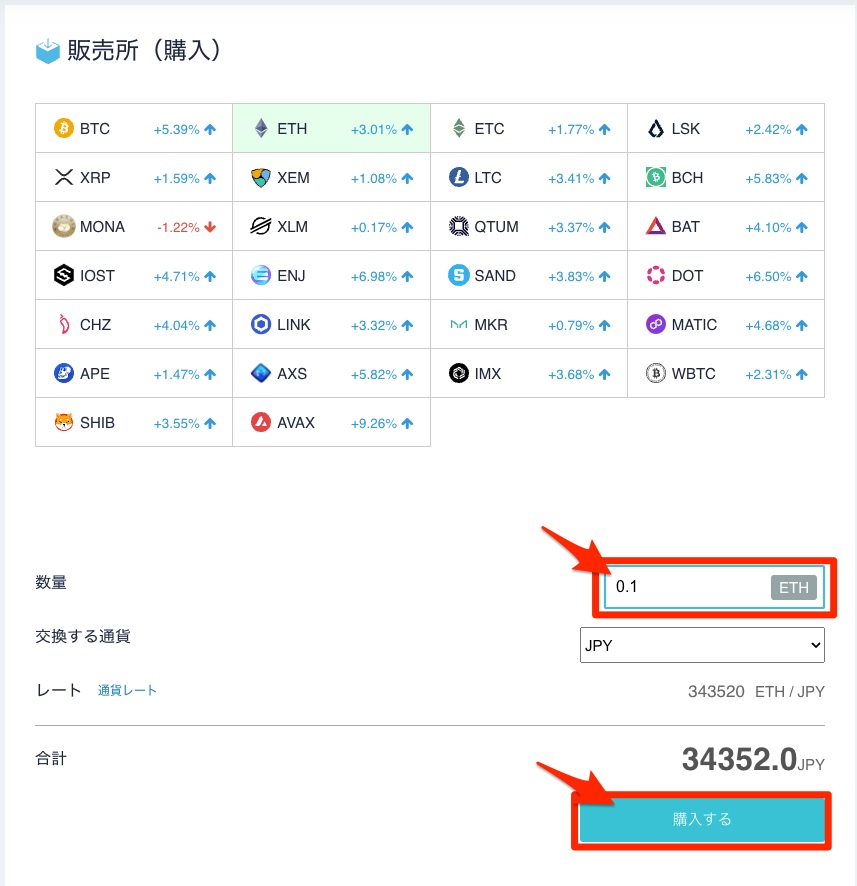This screenshot has height=886, width=857.
Task: Click the 交換する通貨 label
Action: [x=82, y=636]
